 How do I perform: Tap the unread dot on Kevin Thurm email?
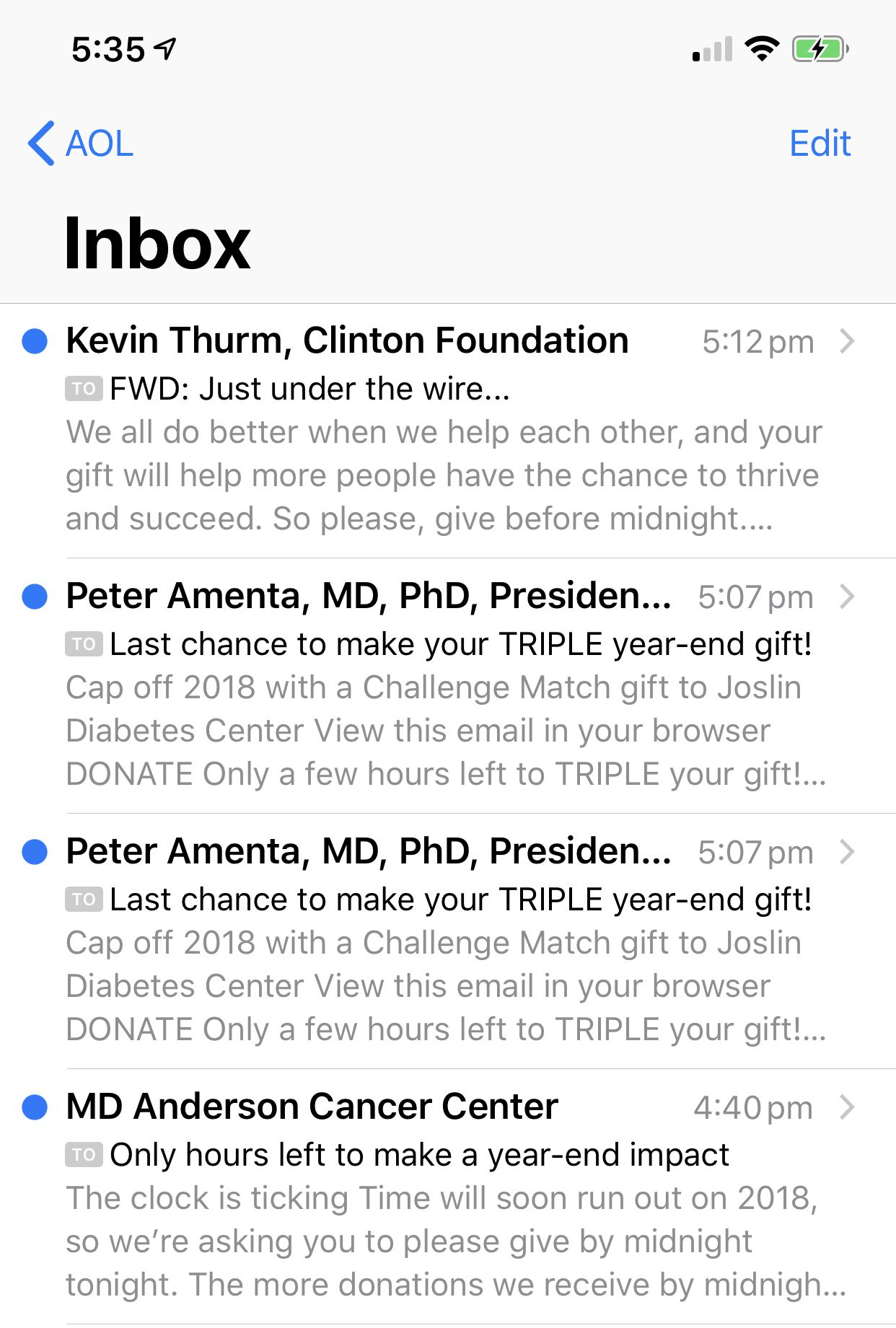(35, 341)
